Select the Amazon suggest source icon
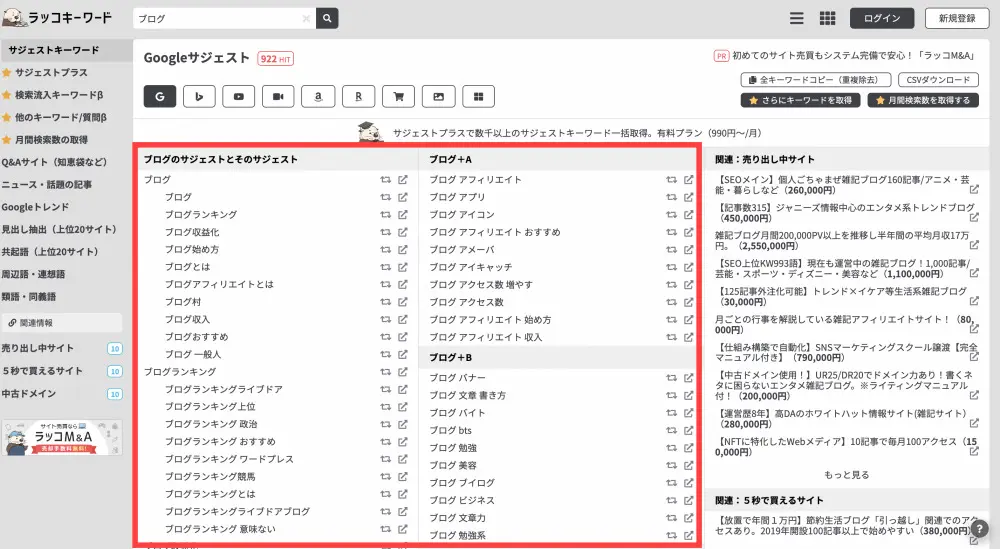Screen dimensions: 1000x549 click(318, 96)
